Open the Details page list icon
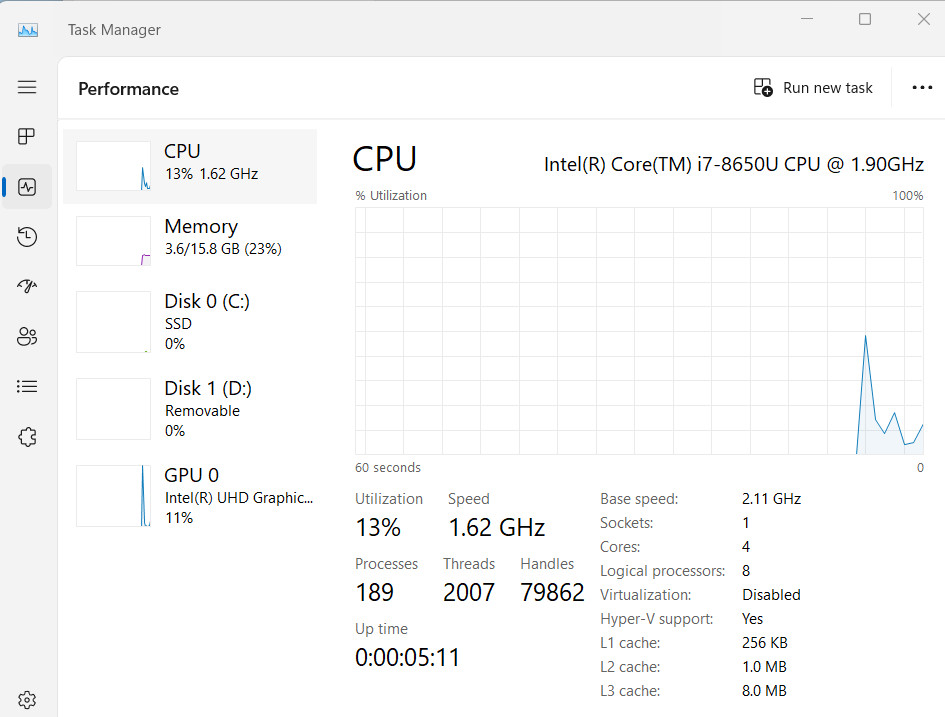Viewport: 945px width, 717px height. 27,386
